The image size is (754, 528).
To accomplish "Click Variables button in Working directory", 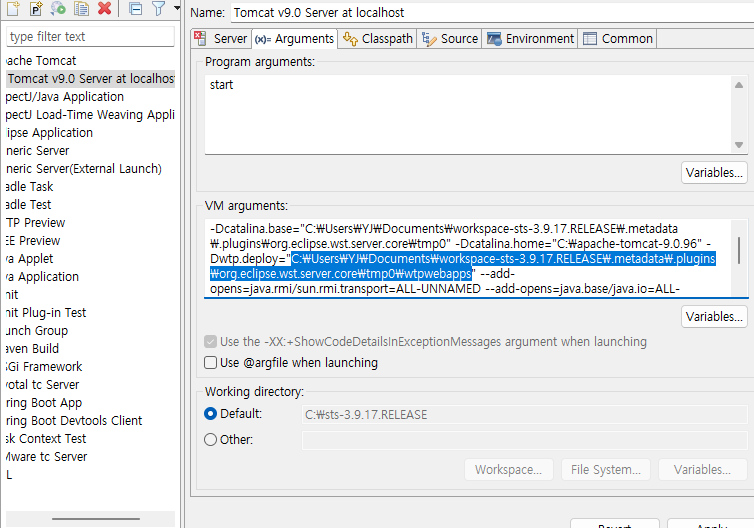I will click(703, 470).
